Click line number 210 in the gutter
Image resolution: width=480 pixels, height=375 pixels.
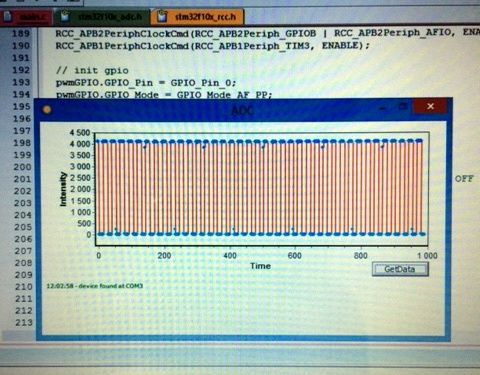click(23, 287)
